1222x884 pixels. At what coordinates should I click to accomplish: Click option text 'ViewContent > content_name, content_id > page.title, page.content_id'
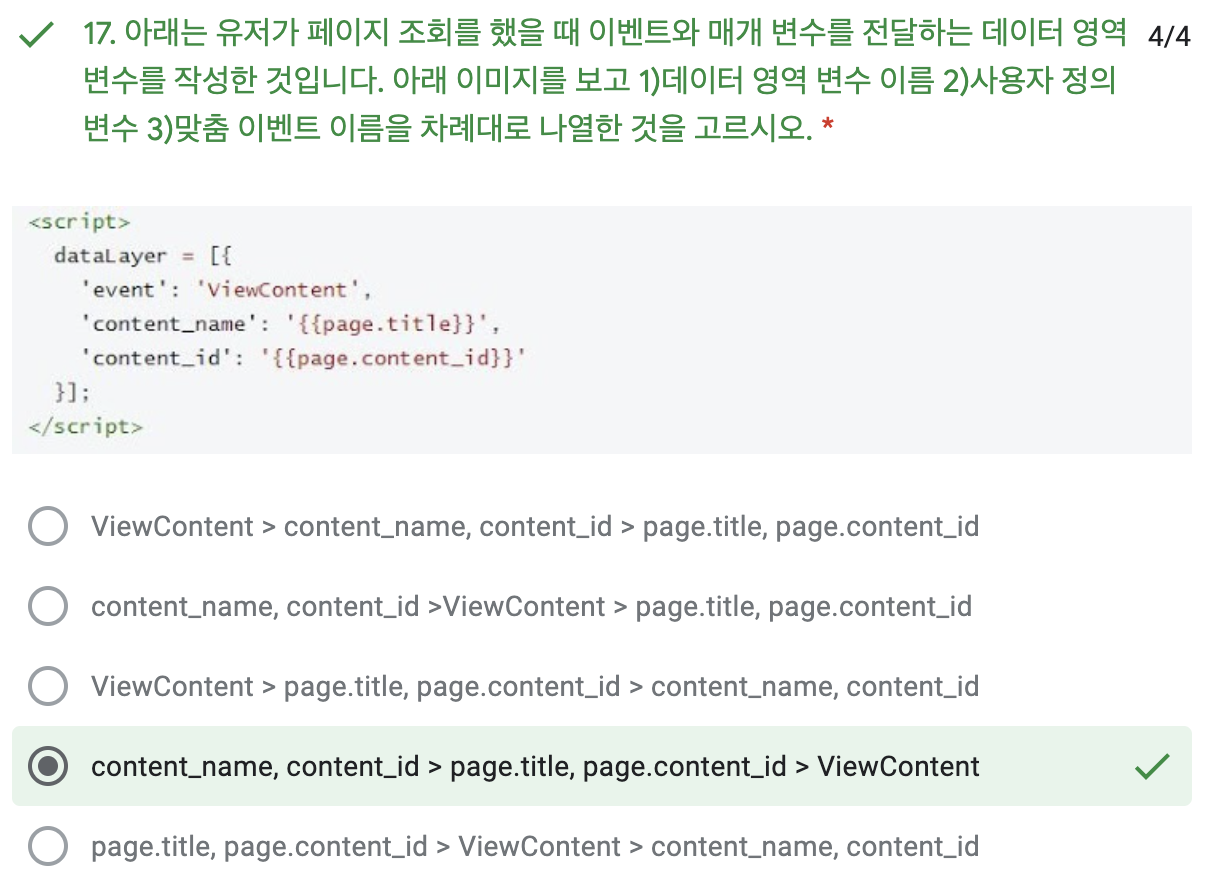pos(535,527)
